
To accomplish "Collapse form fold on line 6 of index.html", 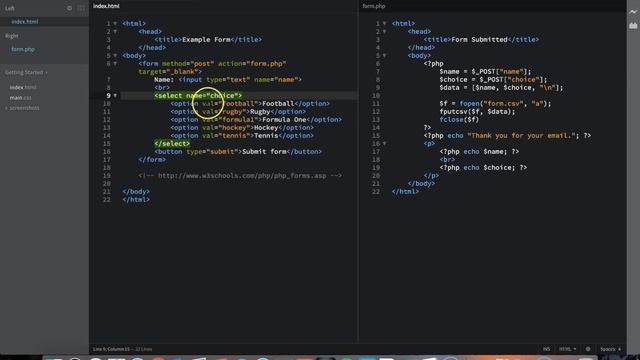I will point(115,64).
